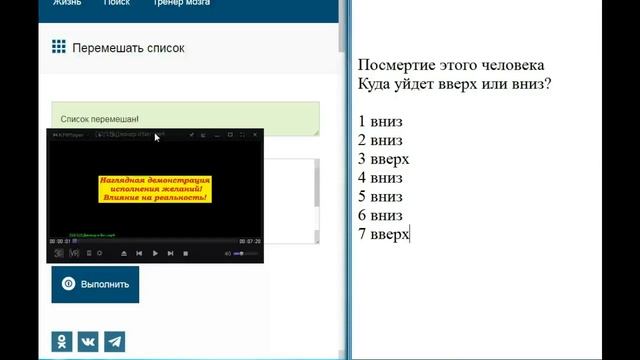Viewport: 640px width, 360px height.
Task: Click the line 3 вверх in the document
Action: tap(383, 159)
